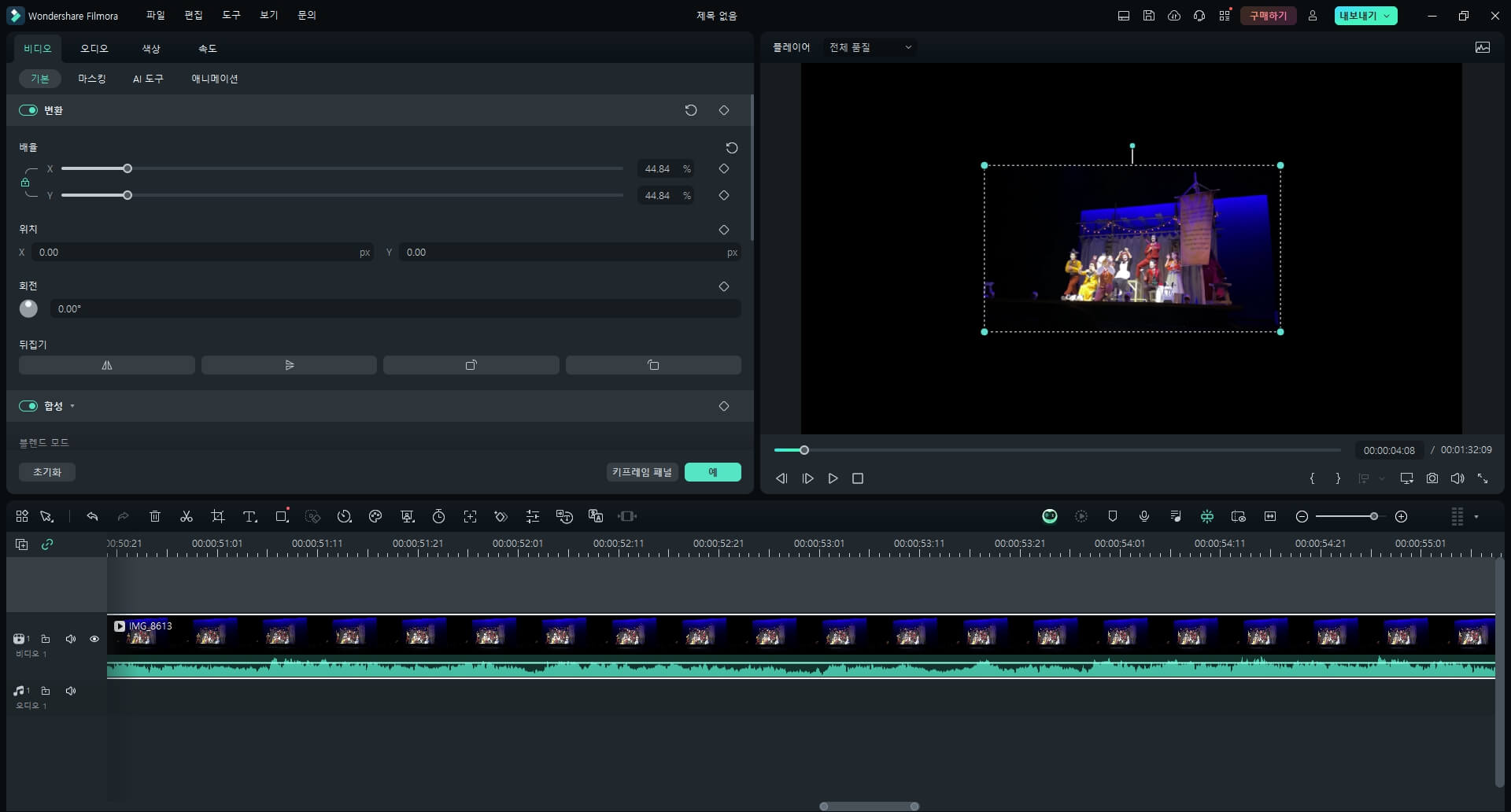The width and height of the screenshot is (1511, 812).
Task: Click the crop tool icon
Action: (218, 516)
